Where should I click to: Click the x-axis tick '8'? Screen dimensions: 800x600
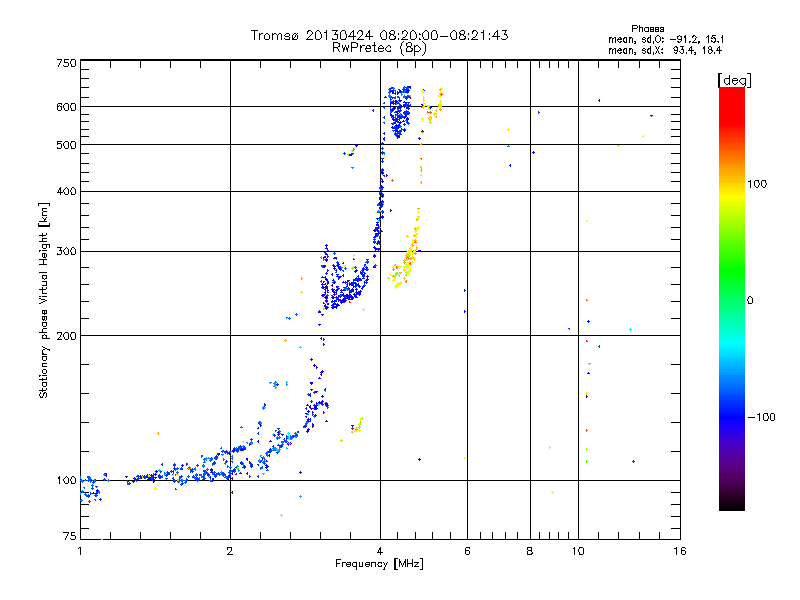[530, 551]
